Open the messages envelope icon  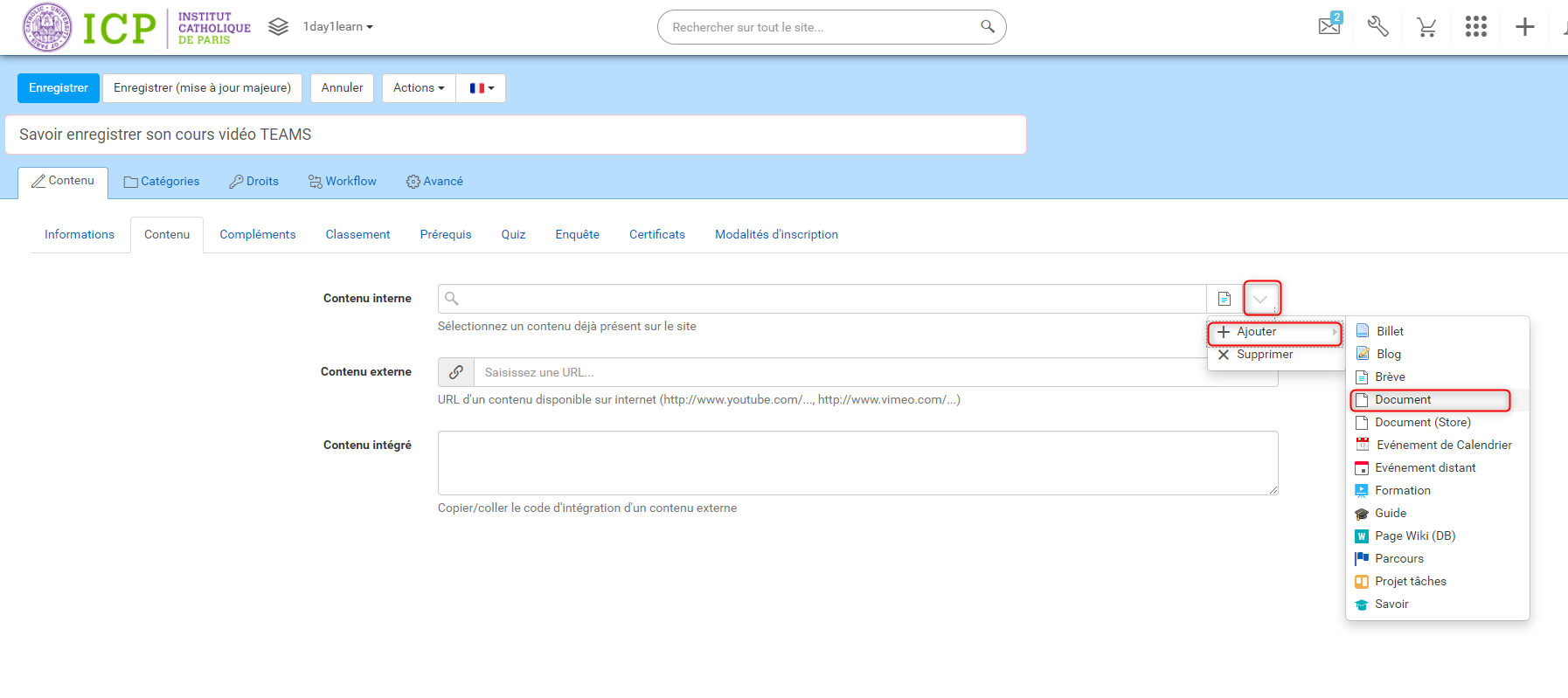point(1329,26)
